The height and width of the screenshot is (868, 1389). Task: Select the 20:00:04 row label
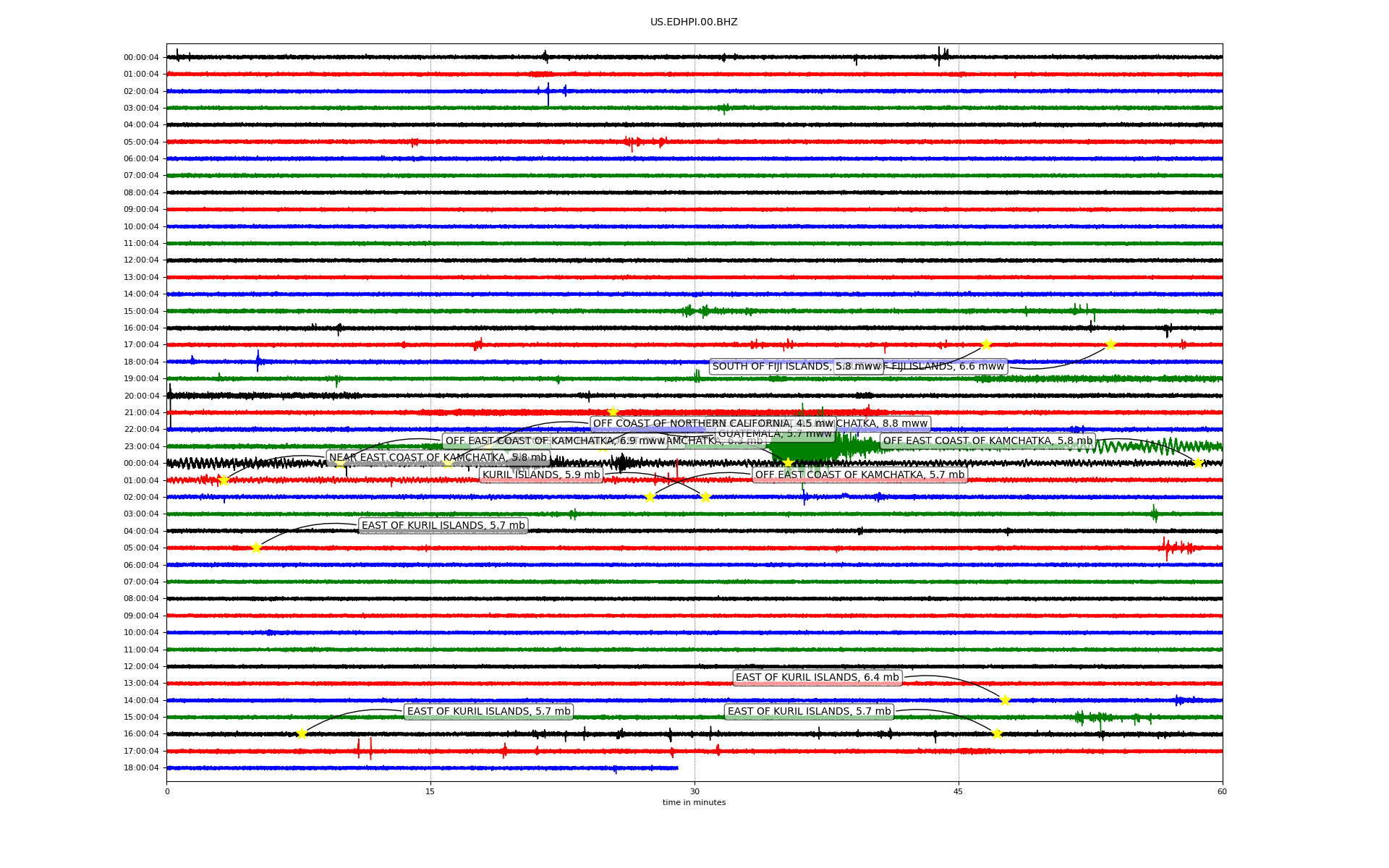(x=141, y=396)
